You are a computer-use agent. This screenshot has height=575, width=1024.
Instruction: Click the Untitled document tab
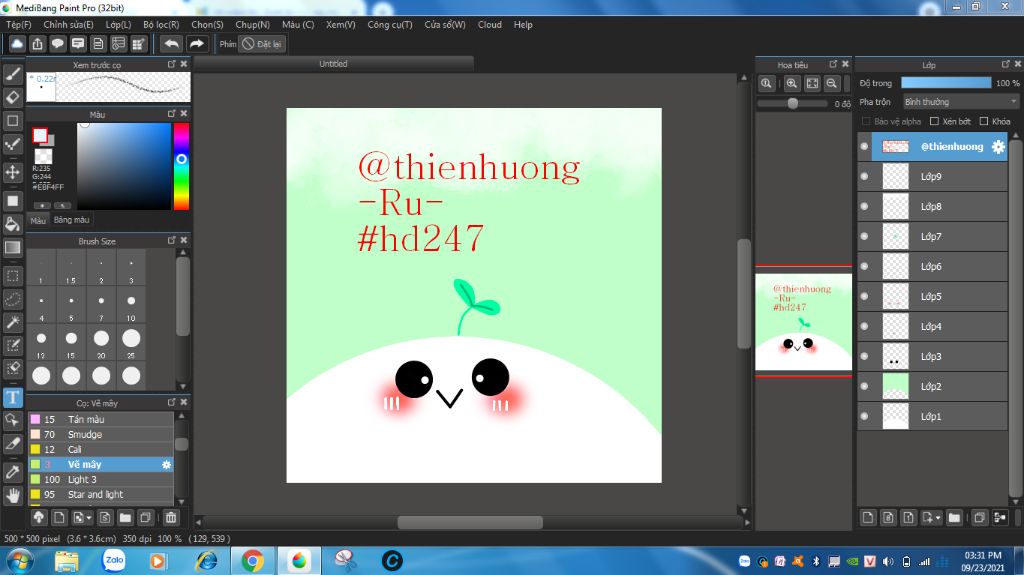click(333, 63)
